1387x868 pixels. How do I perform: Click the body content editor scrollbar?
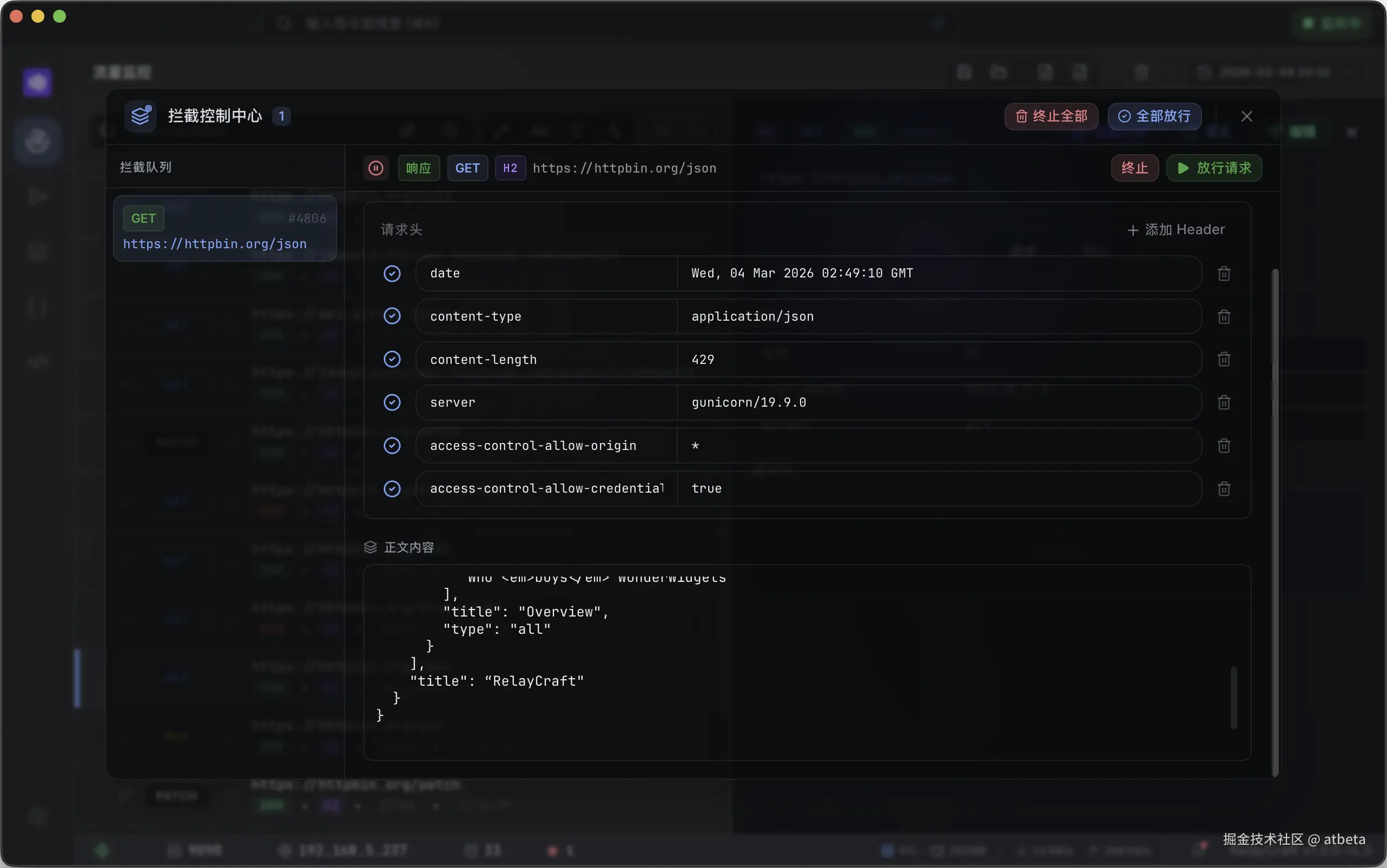1233,697
